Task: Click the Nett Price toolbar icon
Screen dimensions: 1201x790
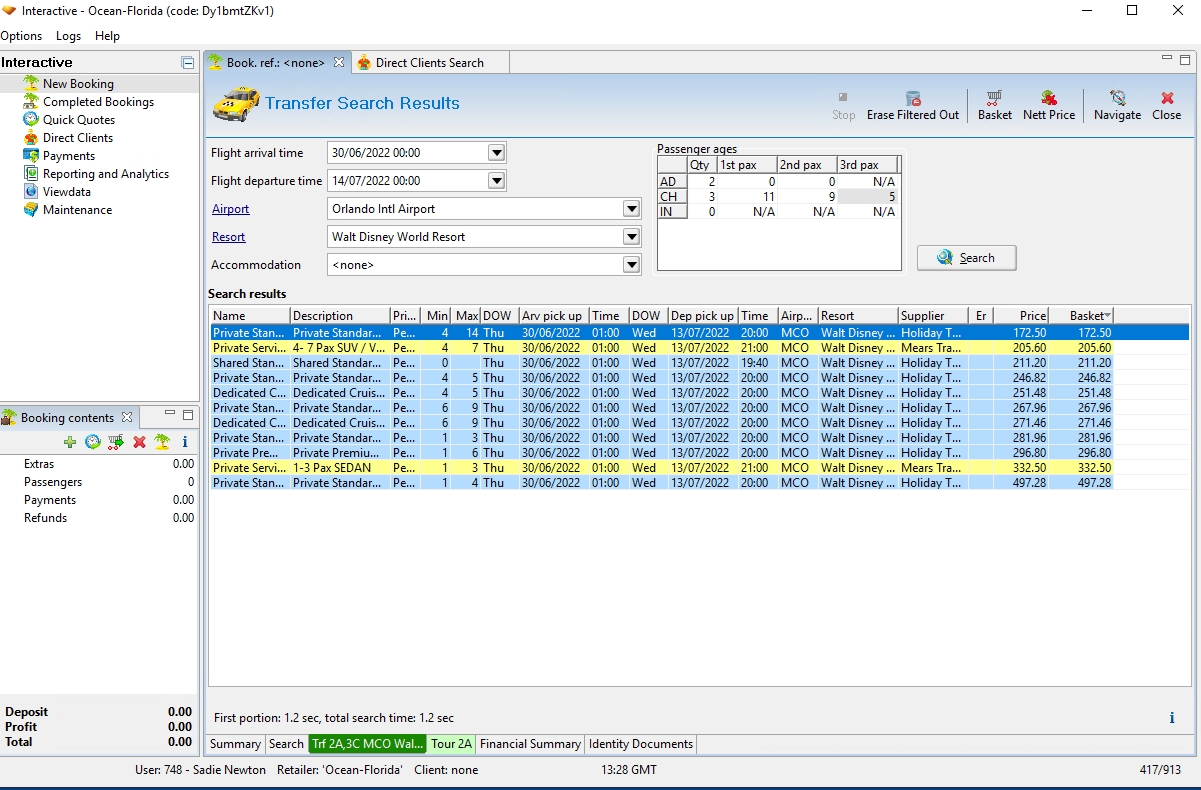Action: [x=1048, y=98]
